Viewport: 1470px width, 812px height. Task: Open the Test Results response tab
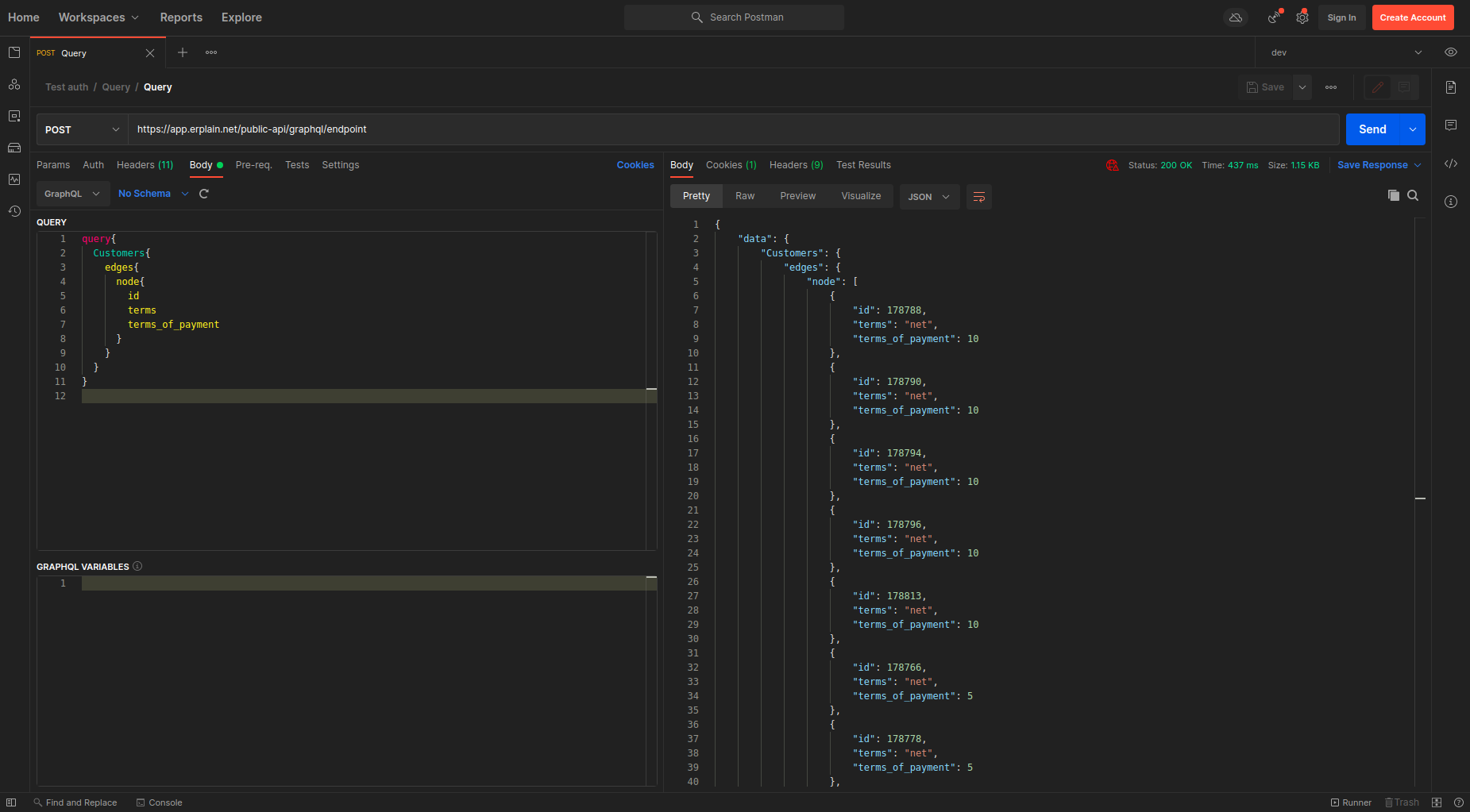tap(863, 165)
